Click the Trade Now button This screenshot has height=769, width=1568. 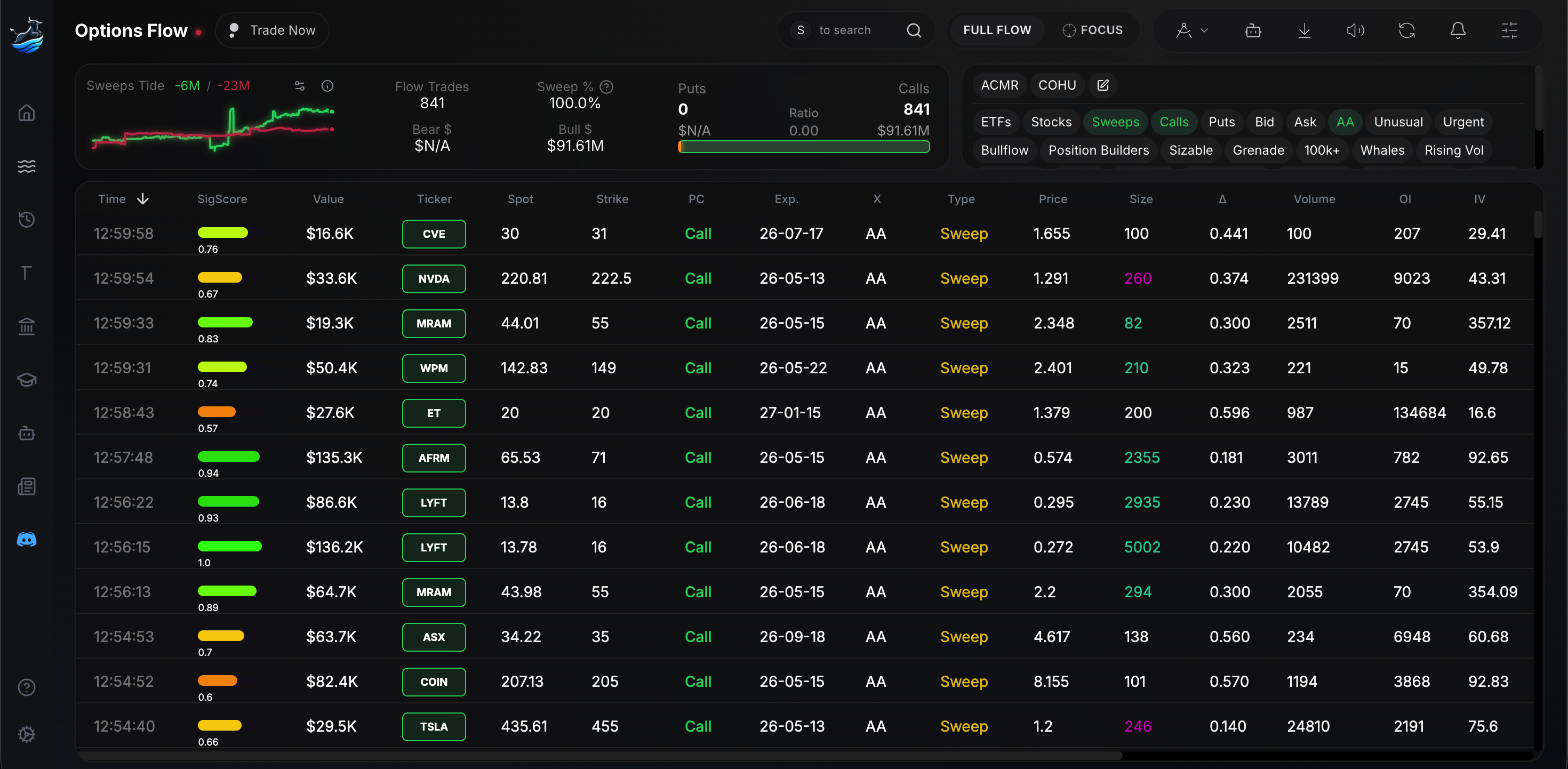(x=271, y=30)
